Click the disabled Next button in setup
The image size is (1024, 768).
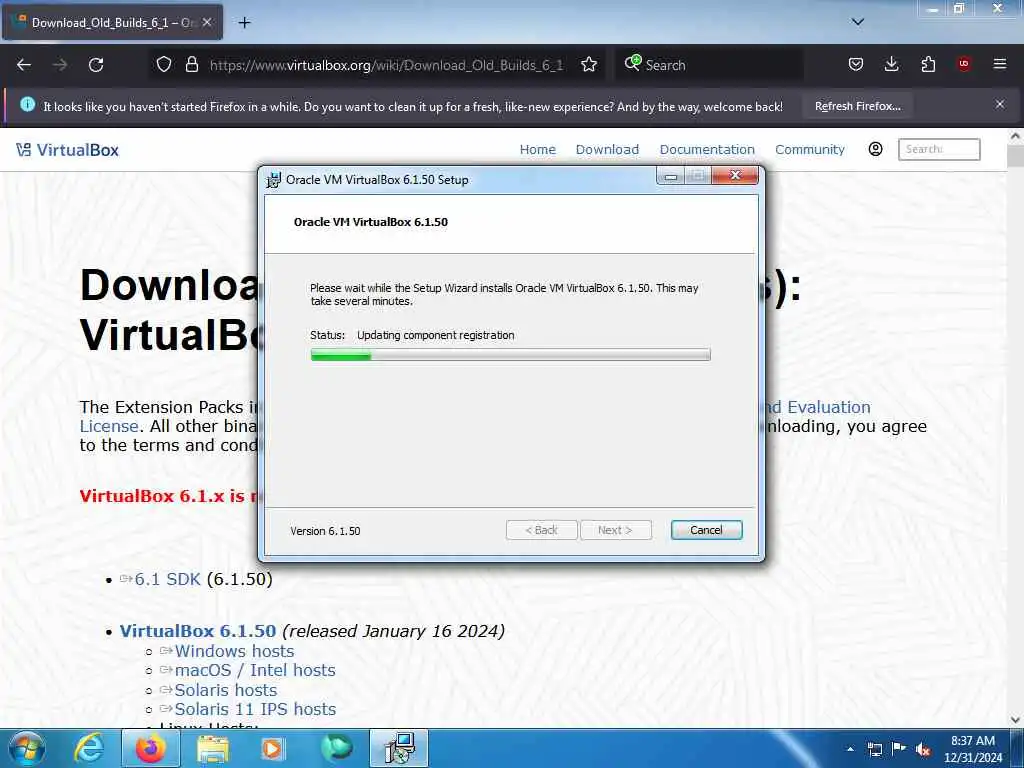click(615, 530)
